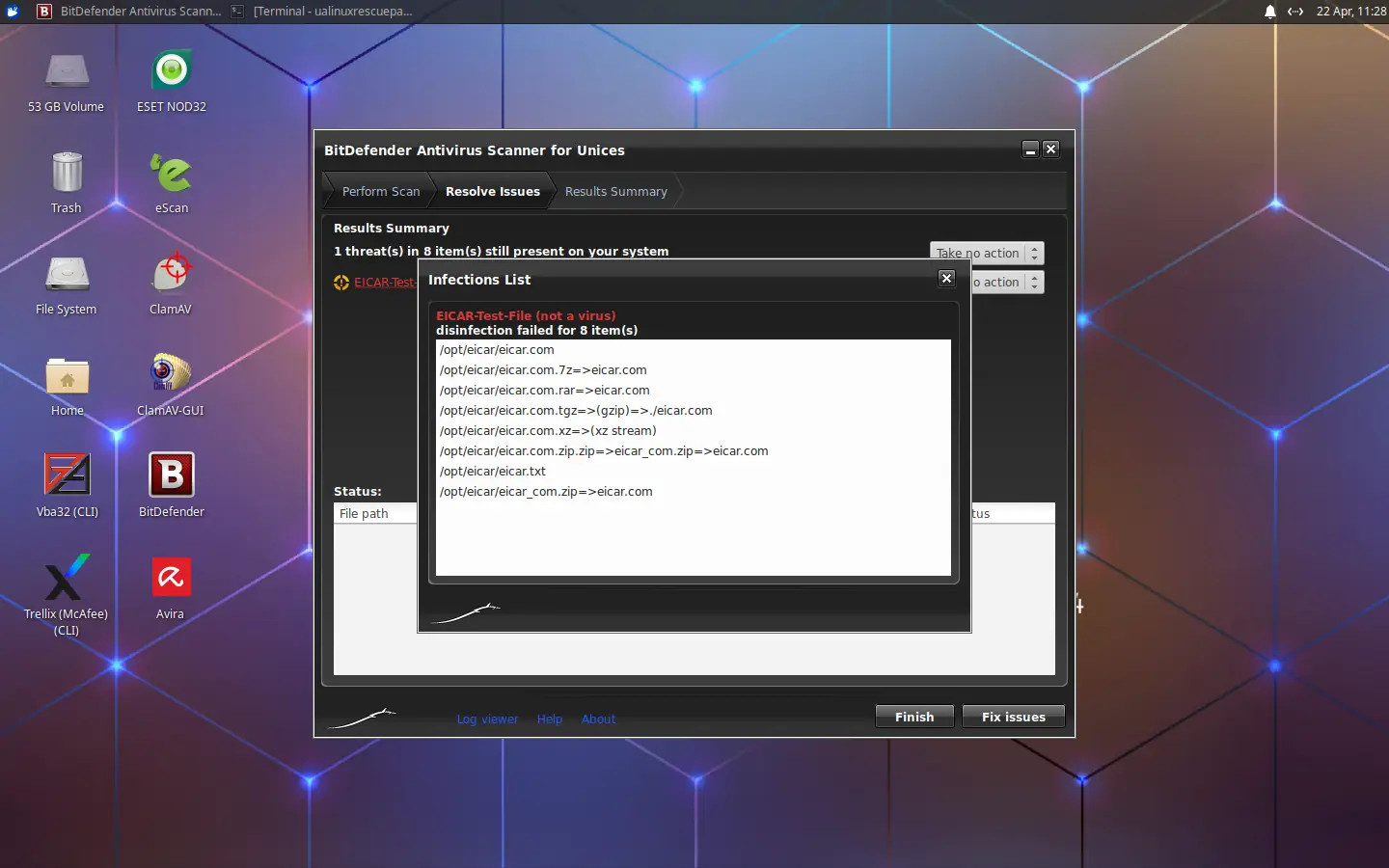Select the eicar.com.7z=>eicar.com entry

(694, 370)
